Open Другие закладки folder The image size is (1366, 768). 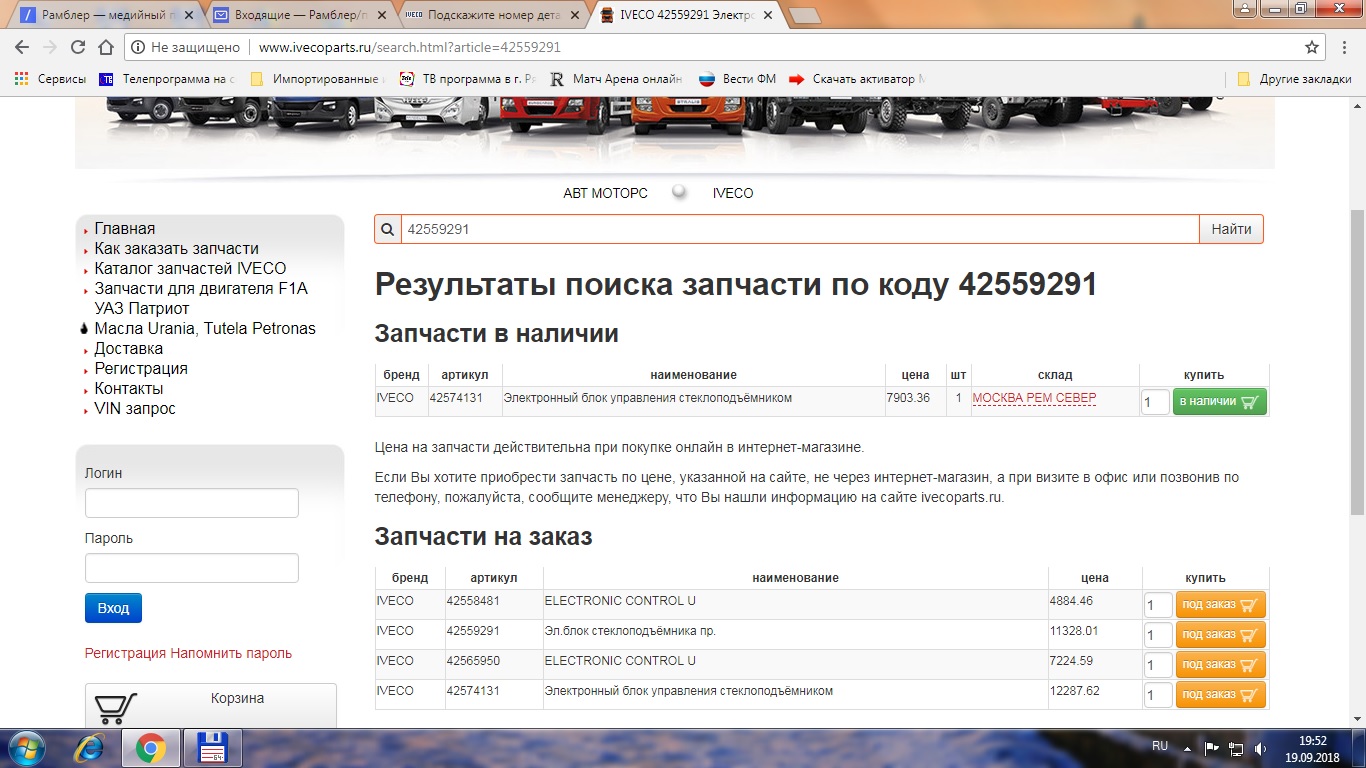[1294, 79]
